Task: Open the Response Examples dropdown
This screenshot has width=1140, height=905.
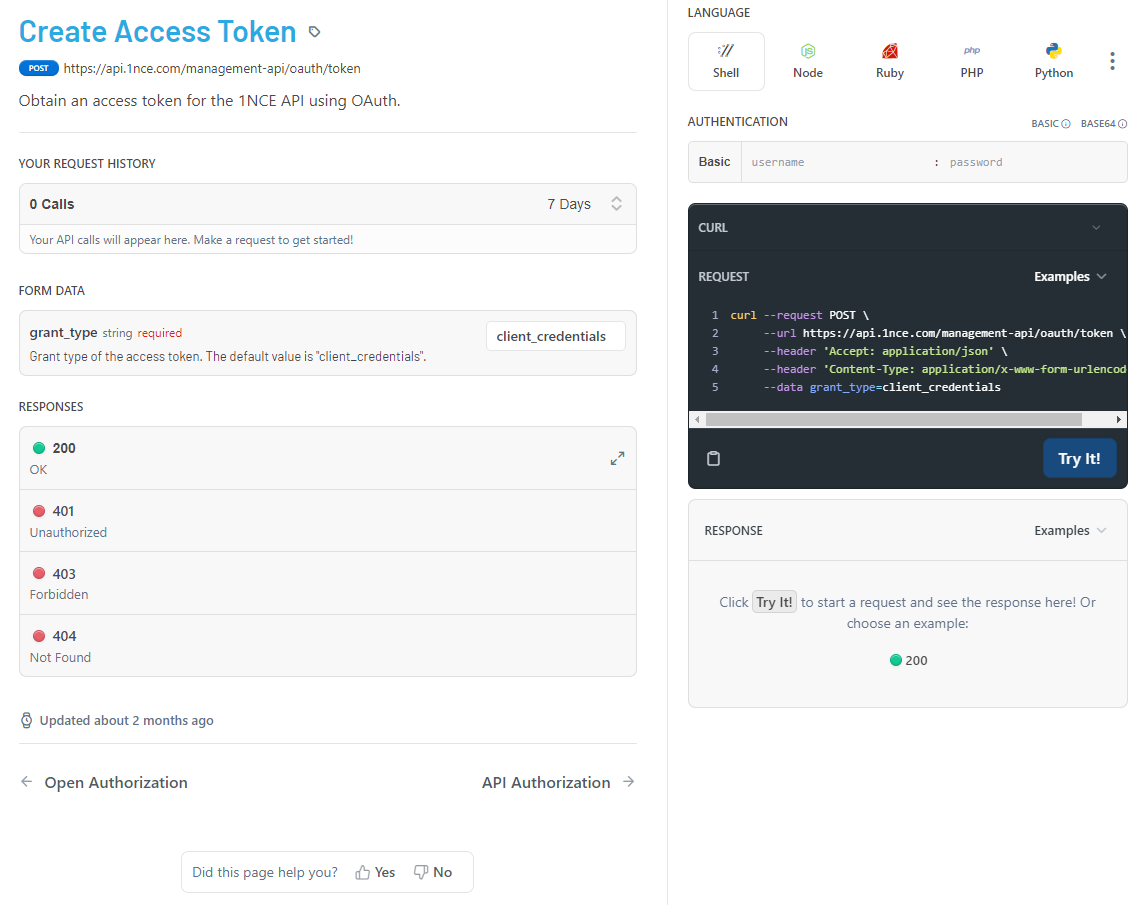Action: pos(1070,531)
